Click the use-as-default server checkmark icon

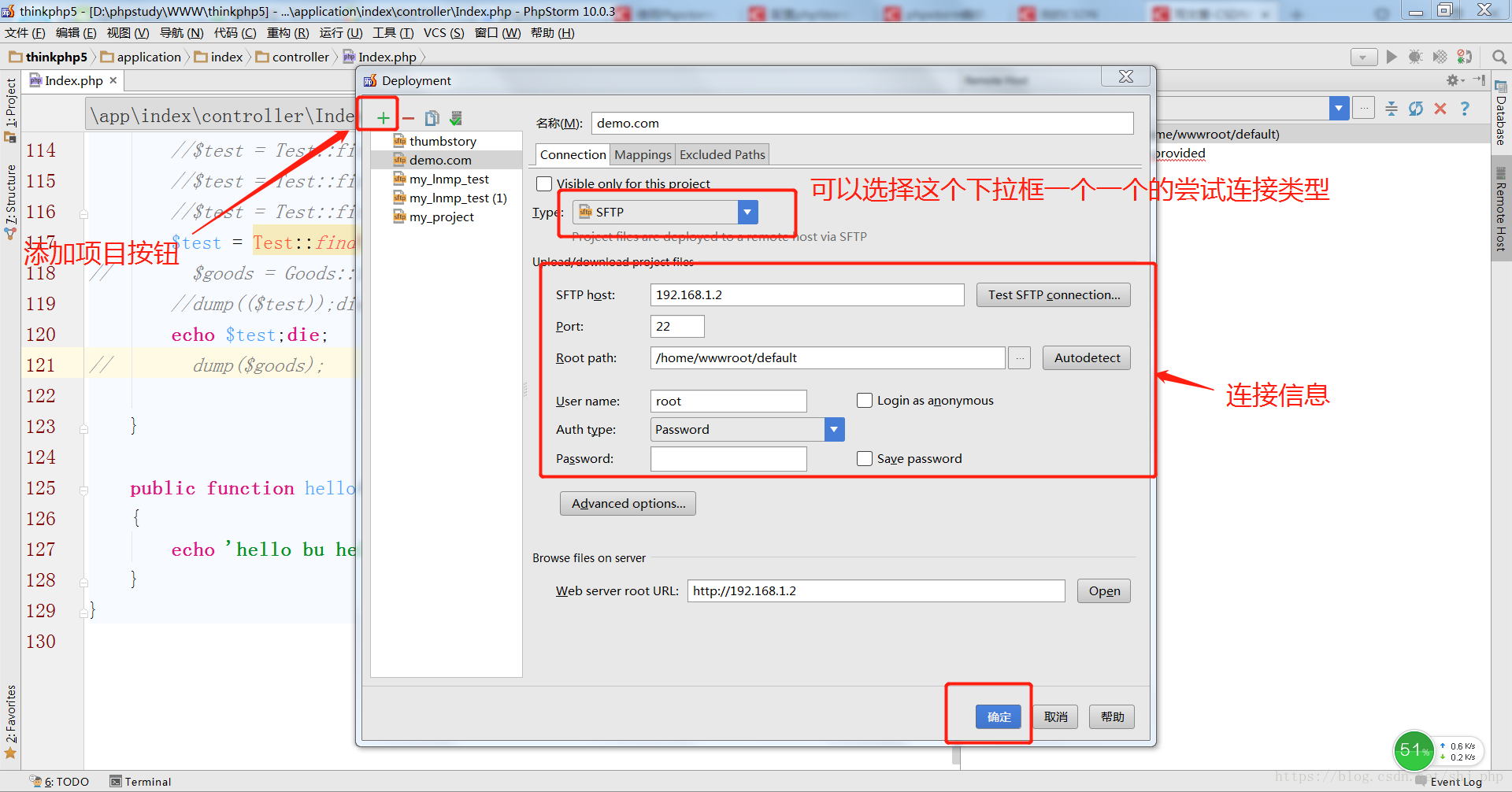click(x=455, y=118)
